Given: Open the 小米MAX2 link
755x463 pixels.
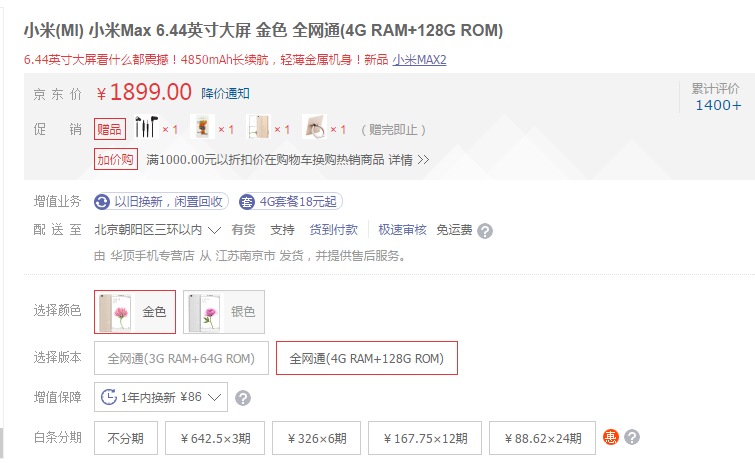Looking at the screenshot, I should pos(419,60).
